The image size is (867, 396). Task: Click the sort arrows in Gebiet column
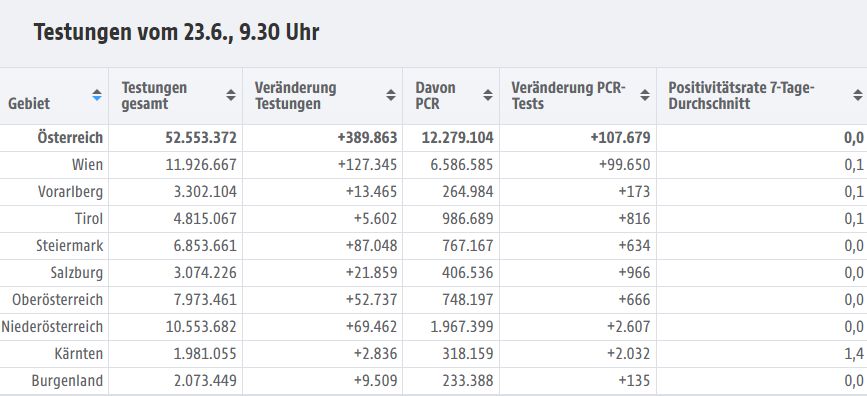pyautogui.click(x=97, y=95)
